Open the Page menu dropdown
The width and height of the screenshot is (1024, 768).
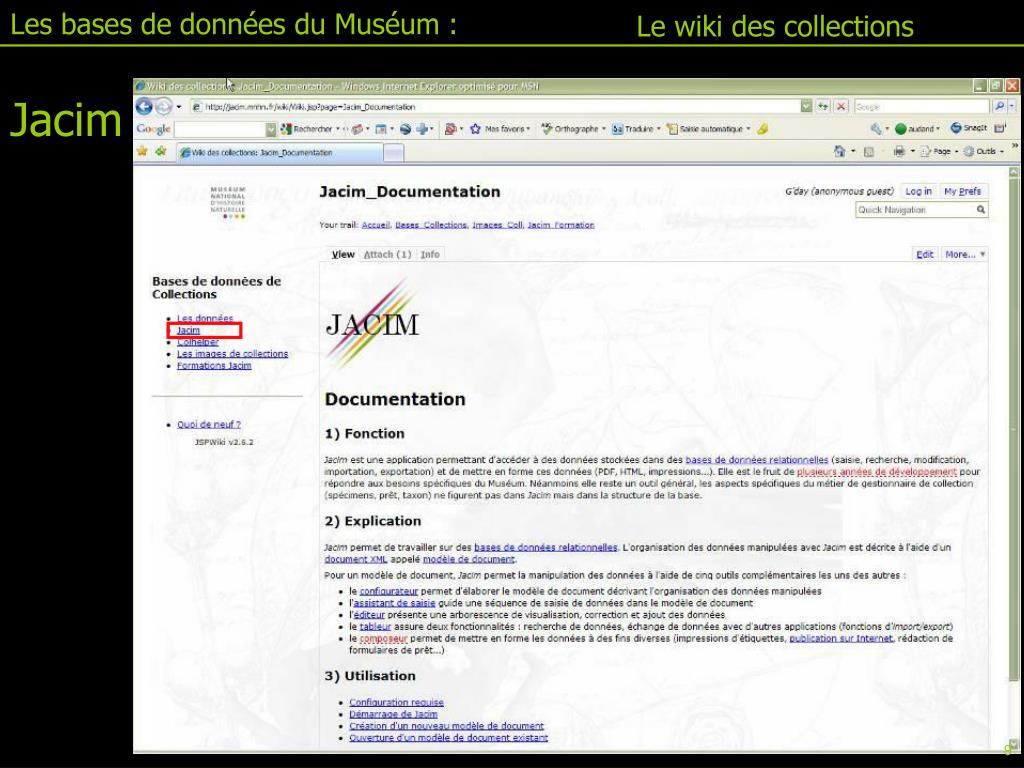tap(938, 152)
